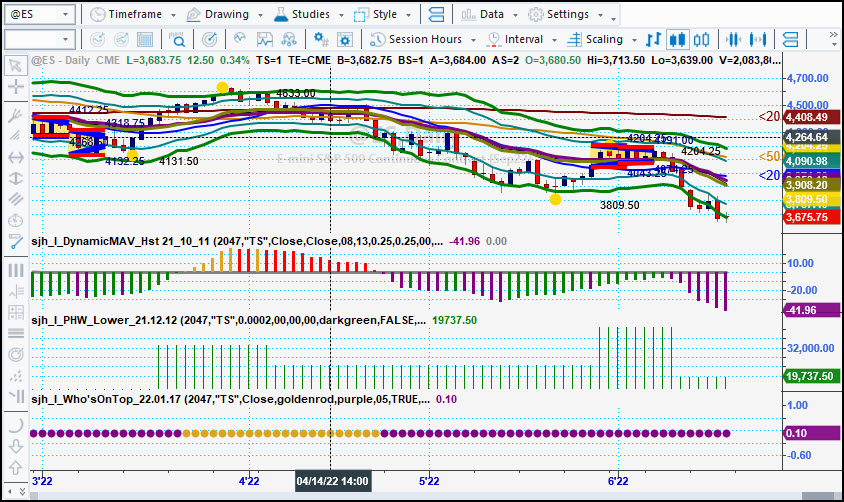844x502 pixels.
Task: Open the @ES symbol dropdown
Action: [x=65, y=15]
